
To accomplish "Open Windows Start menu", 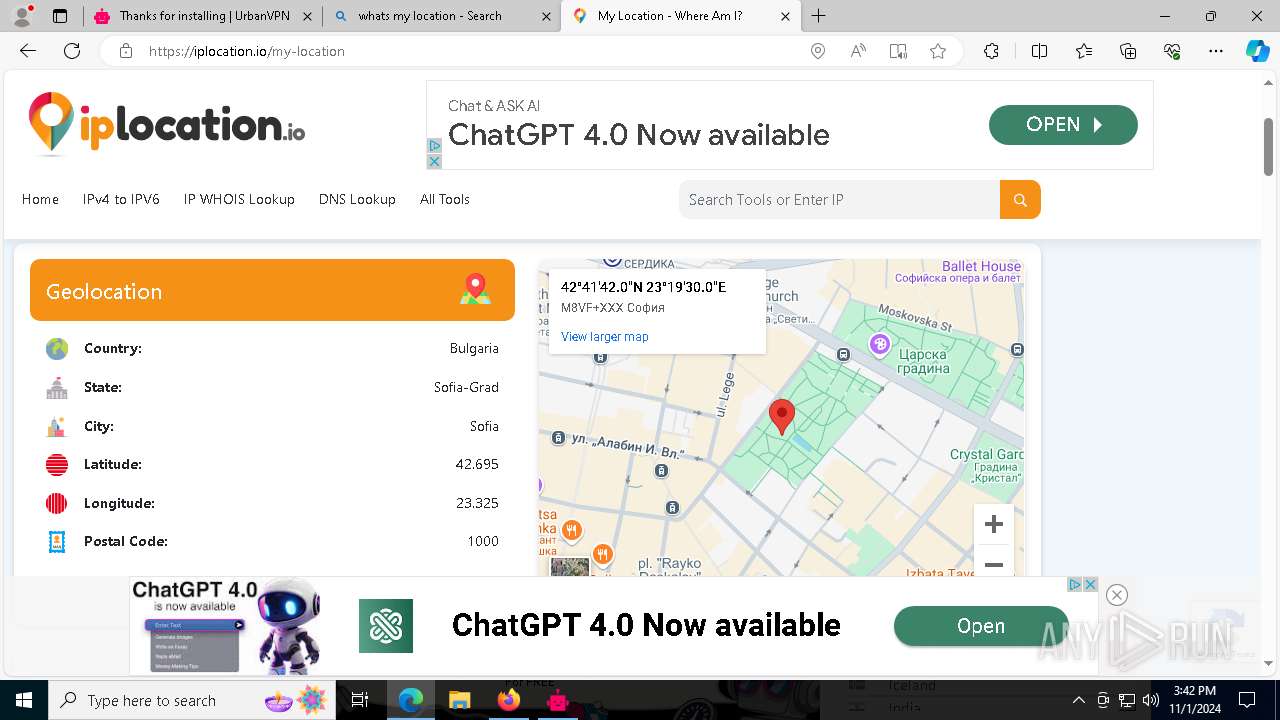I will tap(23, 700).
